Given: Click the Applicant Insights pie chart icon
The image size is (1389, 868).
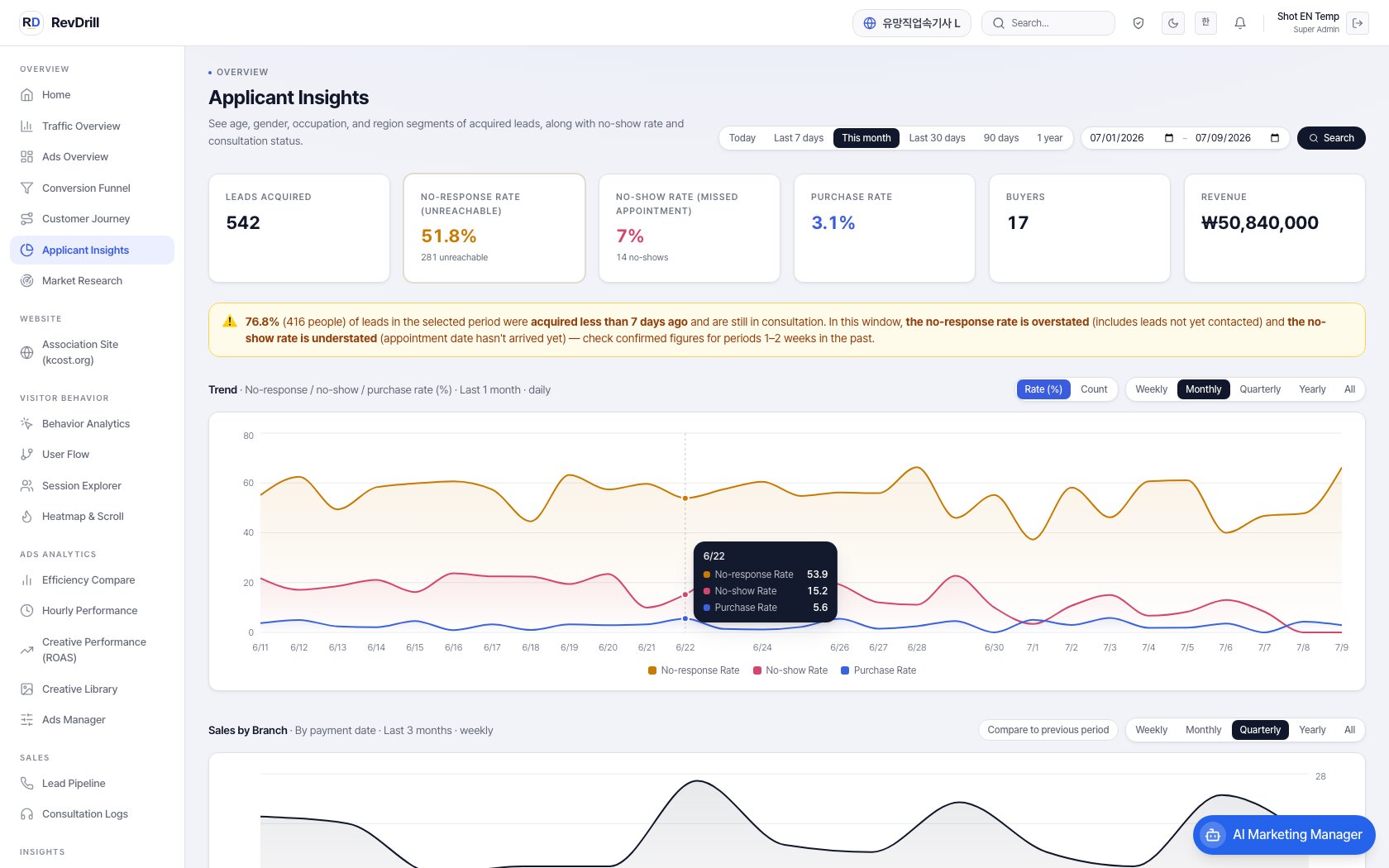Looking at the screenshot, I should [x=26, y=250].
